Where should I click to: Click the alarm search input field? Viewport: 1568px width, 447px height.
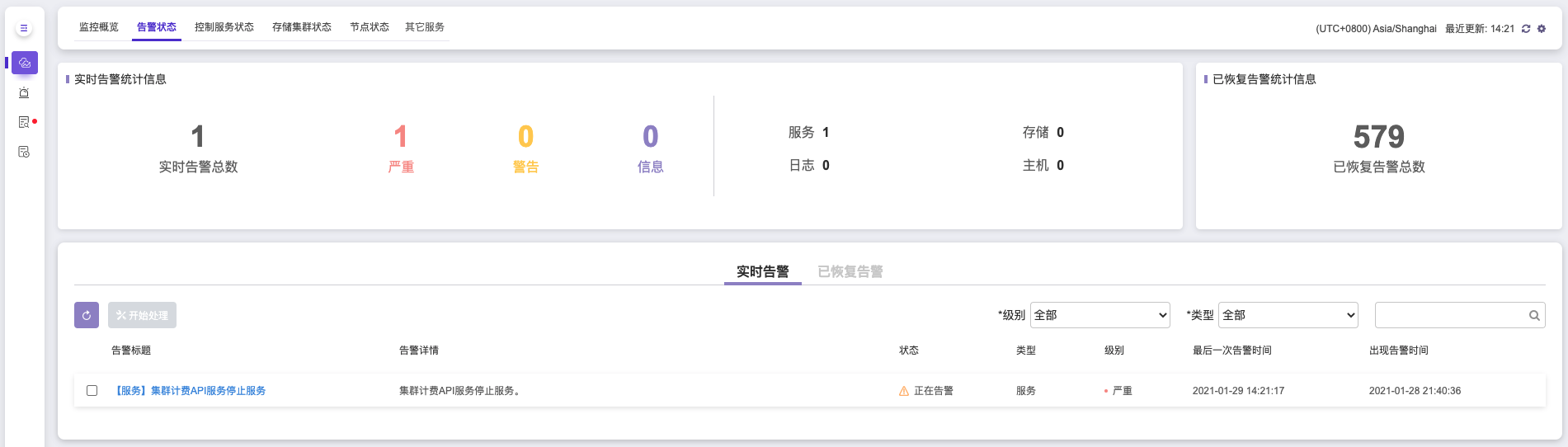(1450, 315)
